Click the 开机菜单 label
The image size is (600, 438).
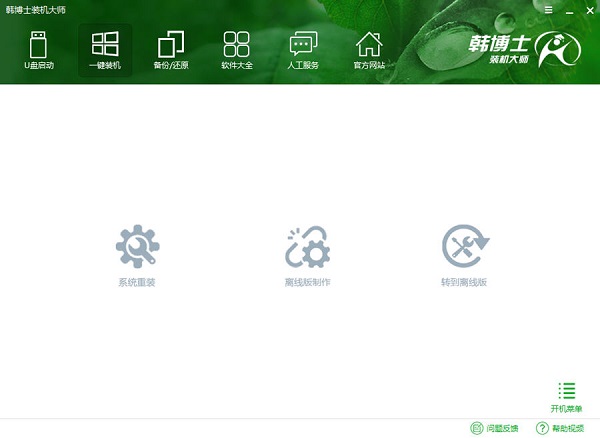(566, 409)
